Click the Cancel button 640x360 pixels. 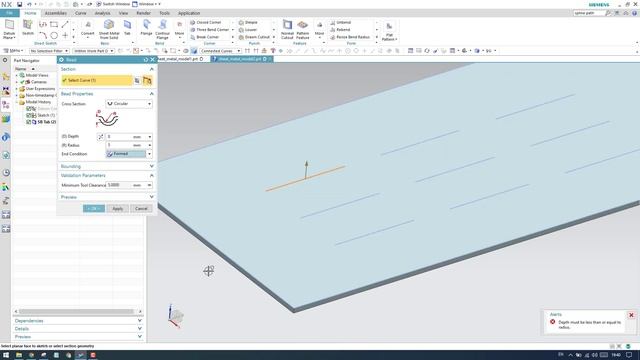point(141,209)
